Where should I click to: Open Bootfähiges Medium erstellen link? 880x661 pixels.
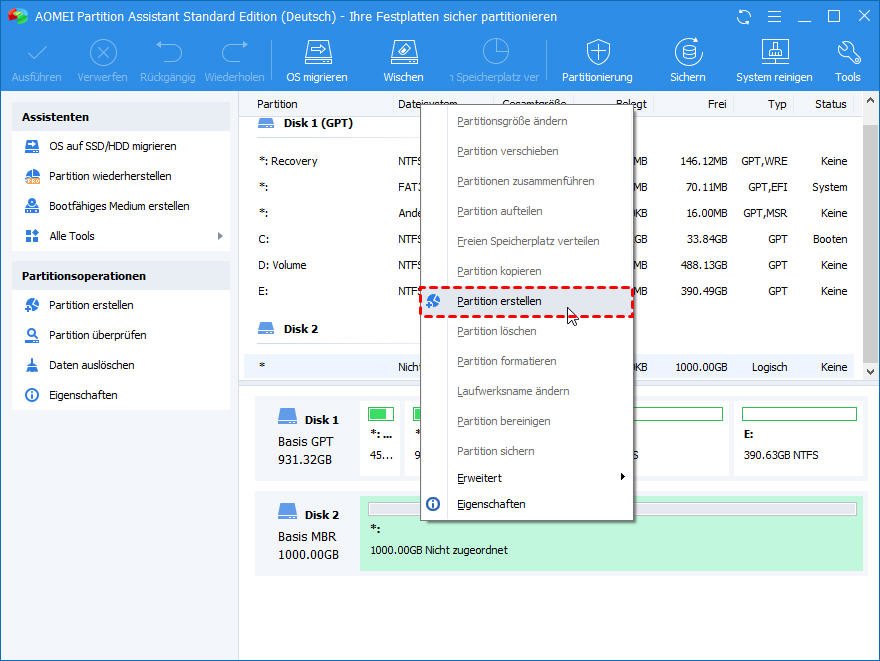(x=119, y=206)
